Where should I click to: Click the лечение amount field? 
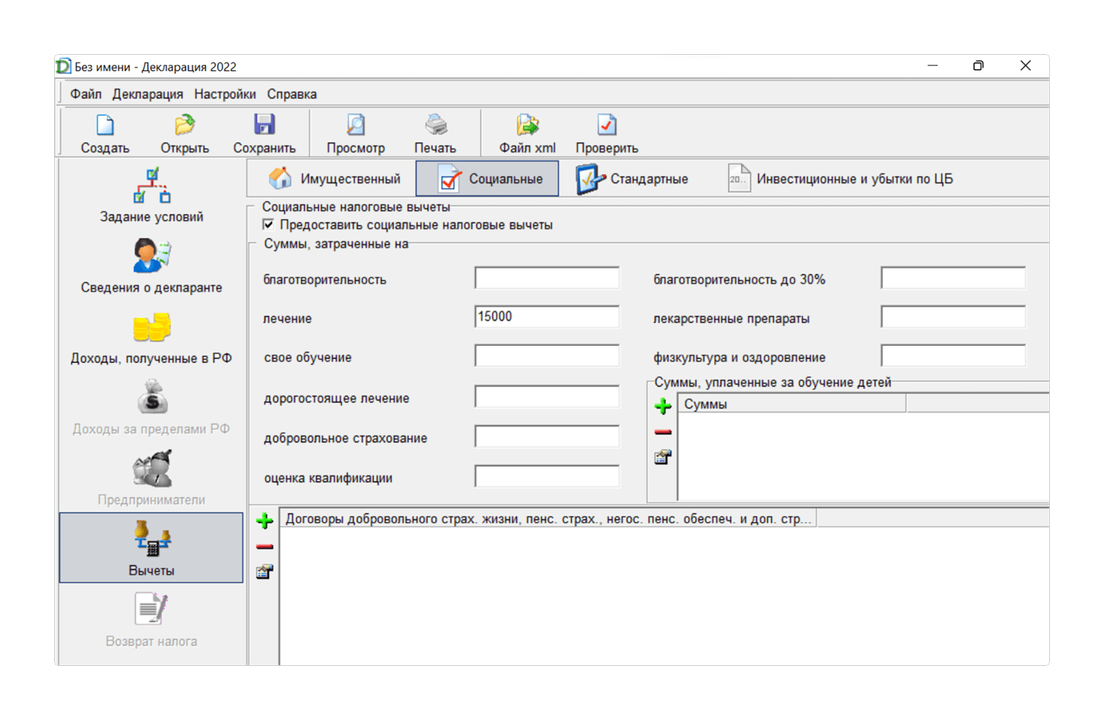tap(547, 317)
